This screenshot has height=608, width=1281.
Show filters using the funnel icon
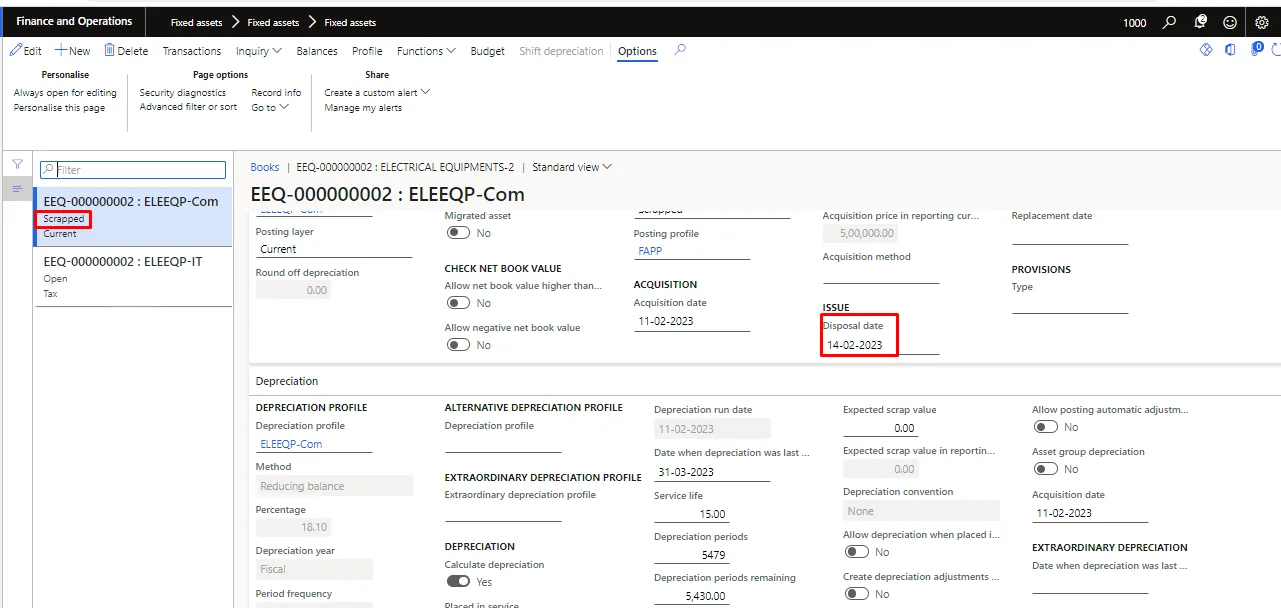[17, 164]
